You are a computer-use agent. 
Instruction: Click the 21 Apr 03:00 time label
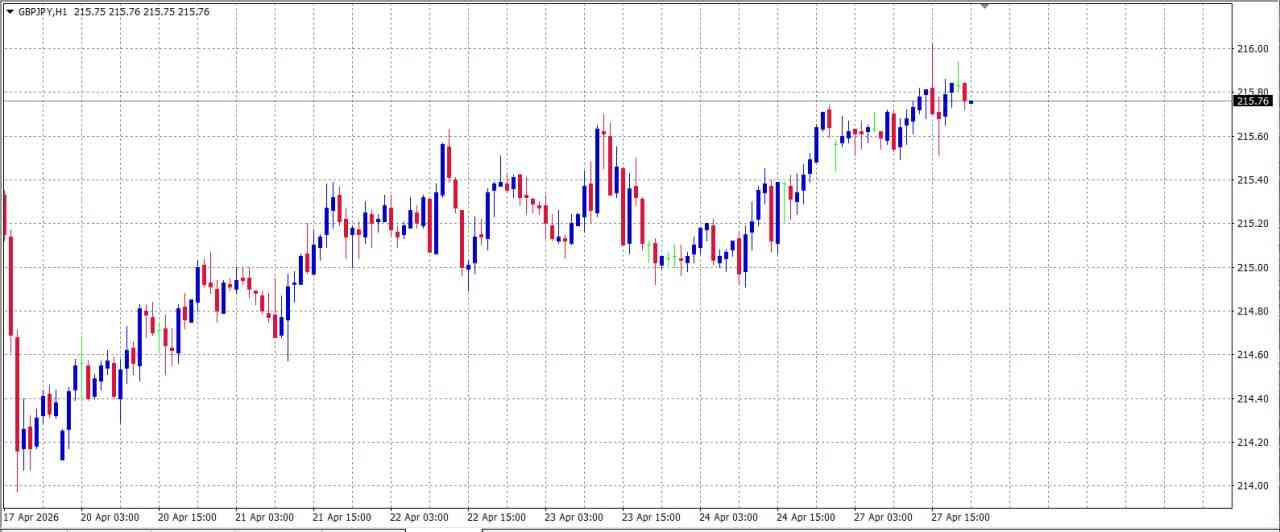point(265,518)
